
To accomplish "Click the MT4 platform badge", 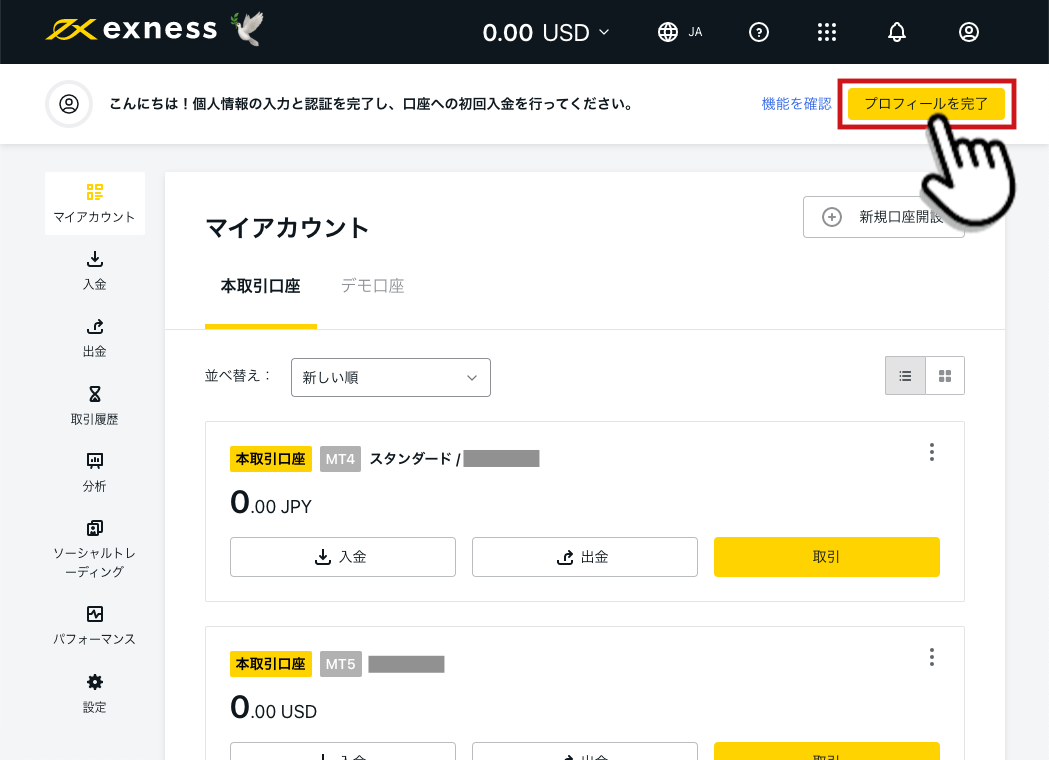I will (x=341, y=459).
